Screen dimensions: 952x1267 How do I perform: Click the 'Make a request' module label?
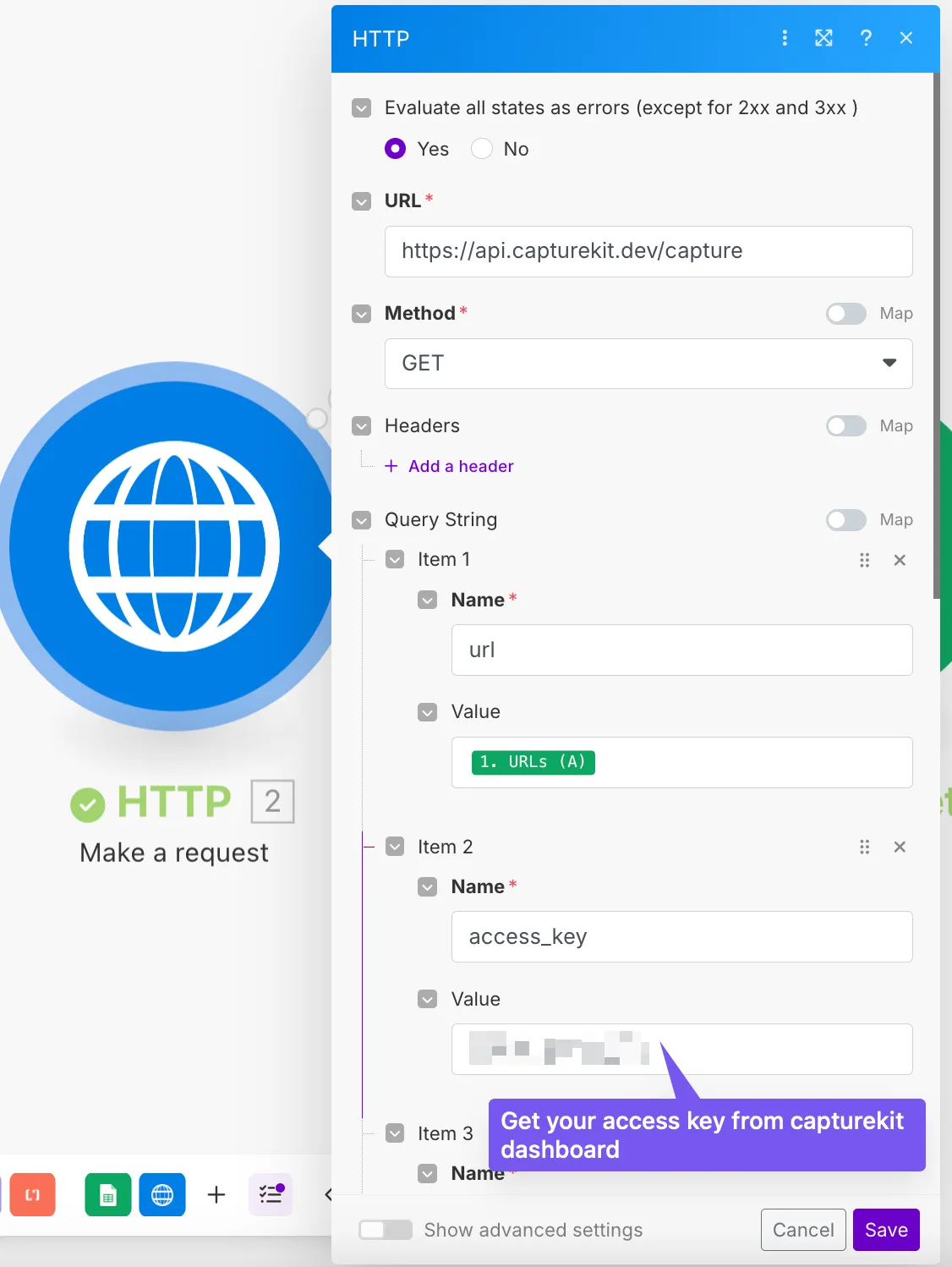[x=174, y=853]
